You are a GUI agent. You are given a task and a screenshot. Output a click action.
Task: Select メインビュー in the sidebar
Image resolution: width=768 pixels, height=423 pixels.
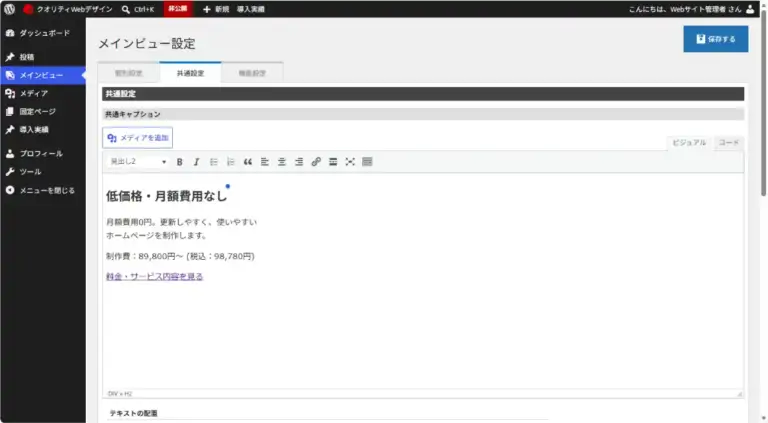click(43, 75)
